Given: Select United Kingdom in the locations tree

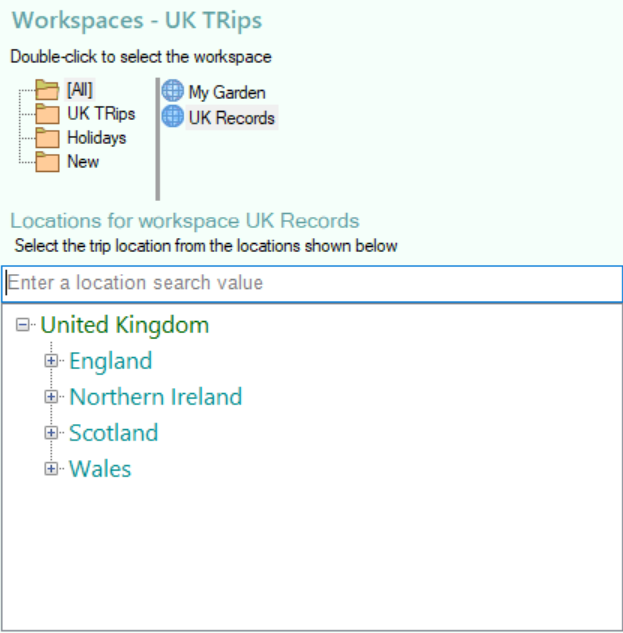Looking at the screenshot, I should coord(125,325).
